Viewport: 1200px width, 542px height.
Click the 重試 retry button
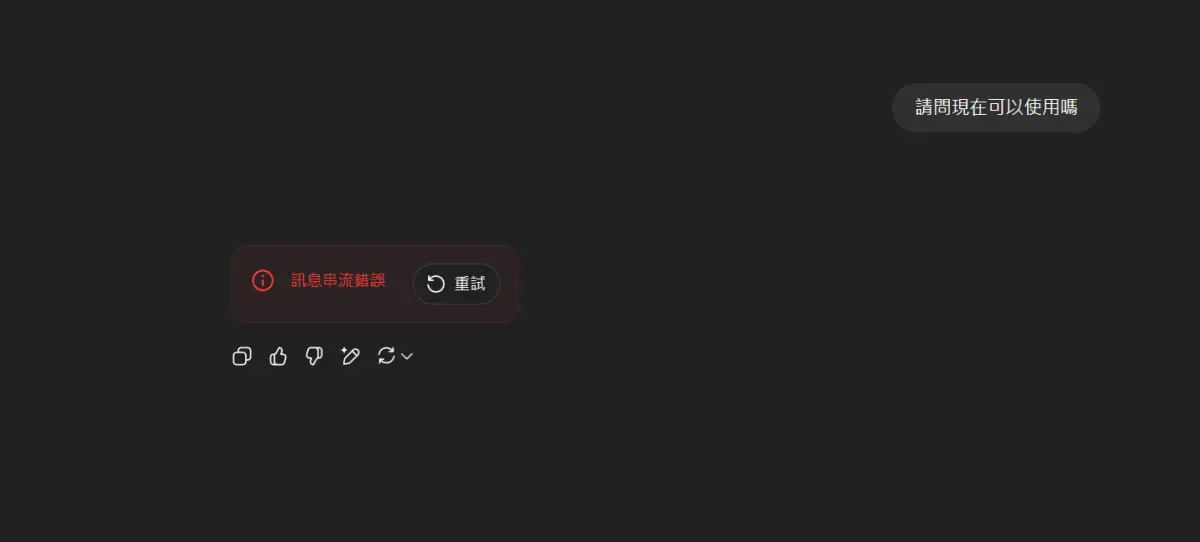coord(456,284)
